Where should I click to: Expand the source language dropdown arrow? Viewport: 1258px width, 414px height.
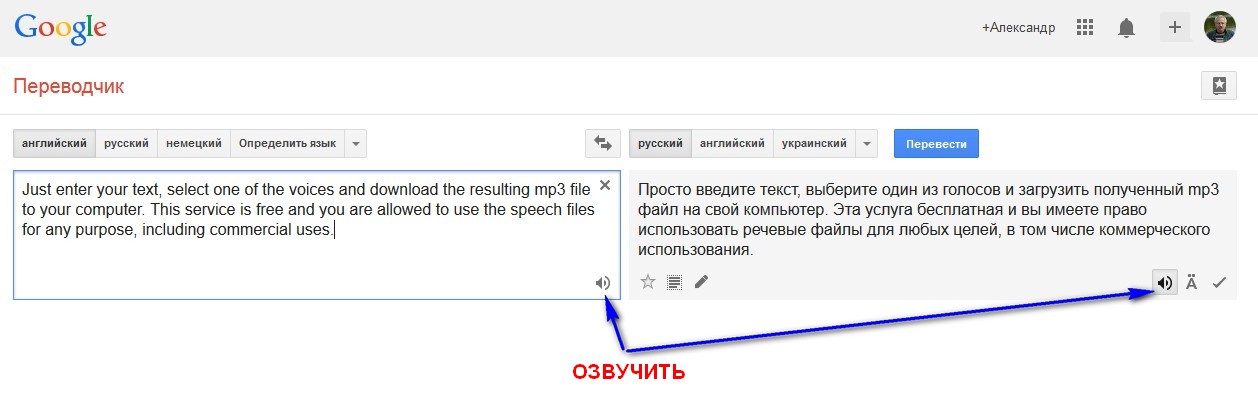pos(355,144)
